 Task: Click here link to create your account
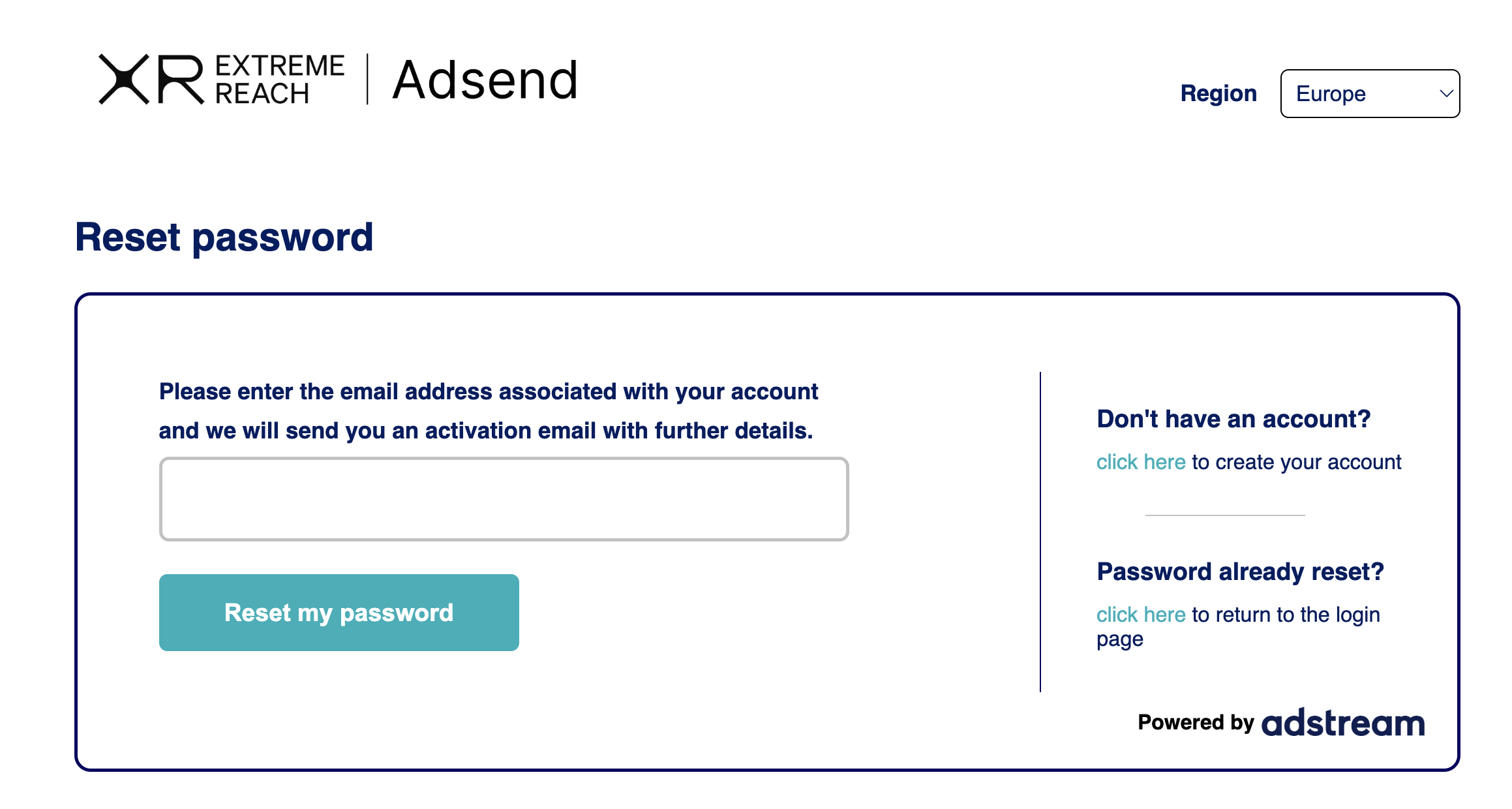click(x=1140, y=462)
